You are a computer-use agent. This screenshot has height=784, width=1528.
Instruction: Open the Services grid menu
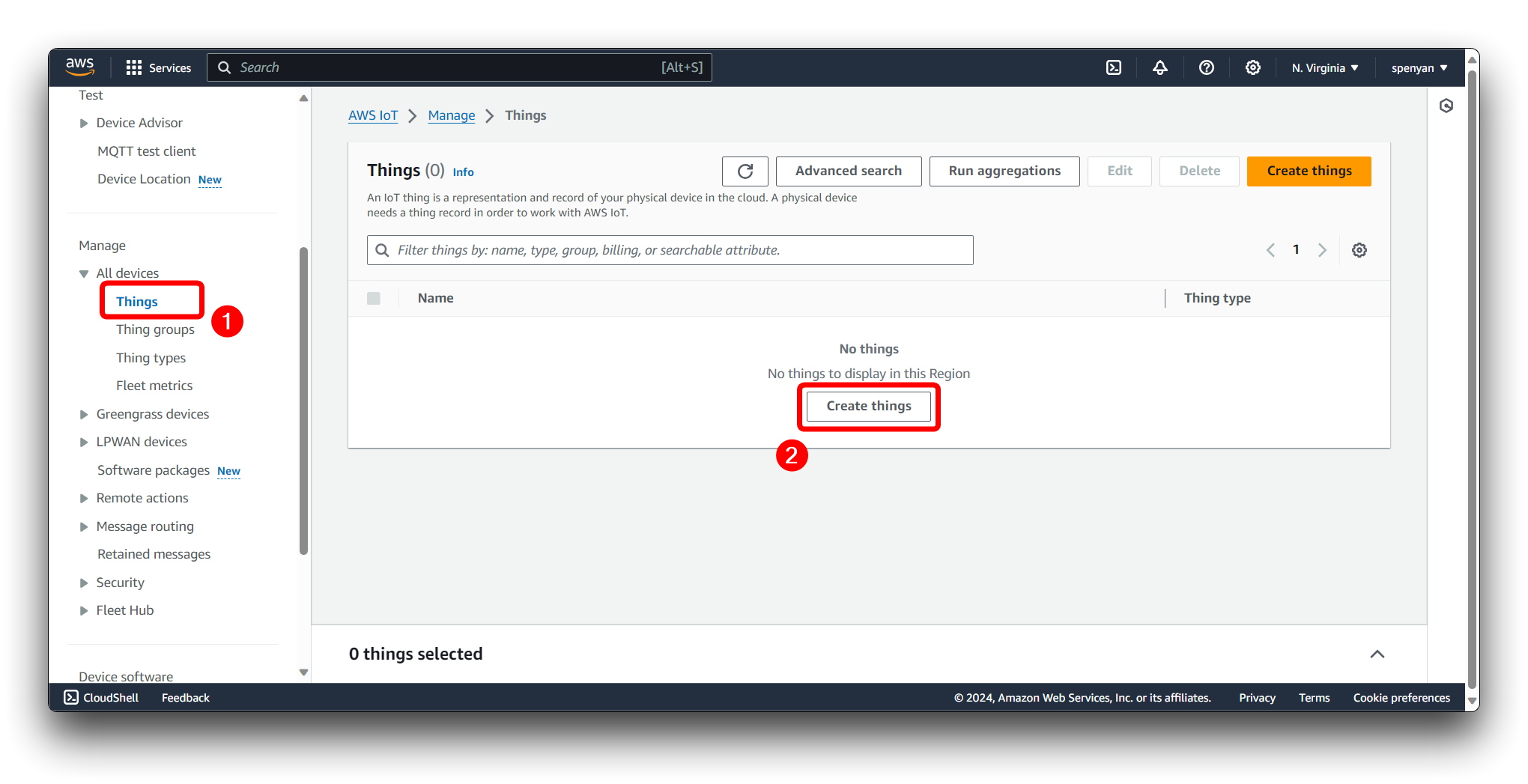click(158, 67)
